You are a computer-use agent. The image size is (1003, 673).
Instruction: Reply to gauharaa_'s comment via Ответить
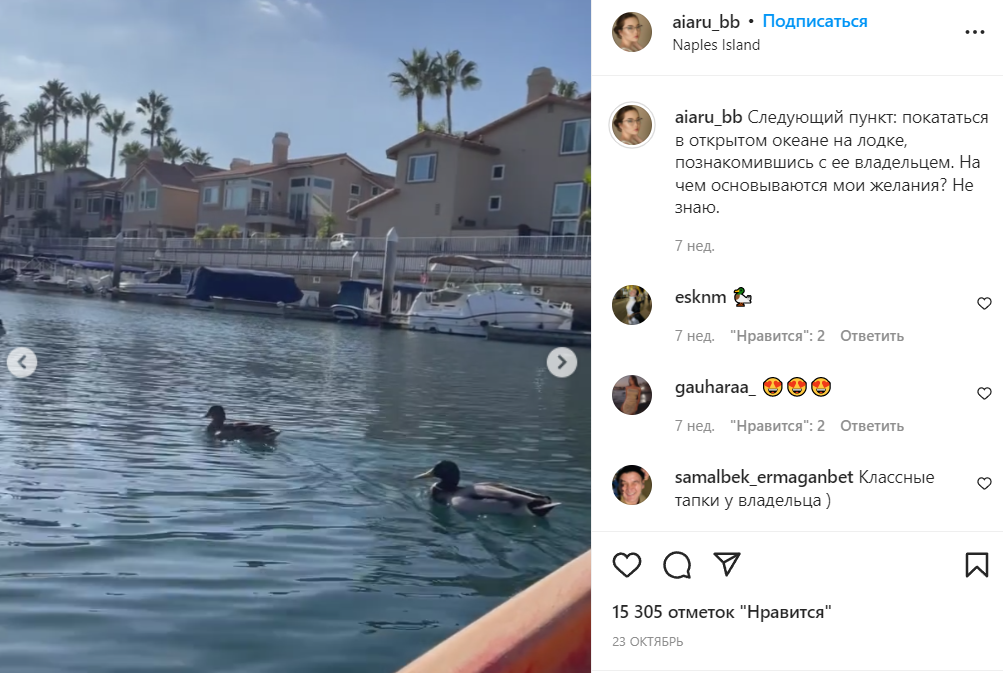tap(872, 426)
